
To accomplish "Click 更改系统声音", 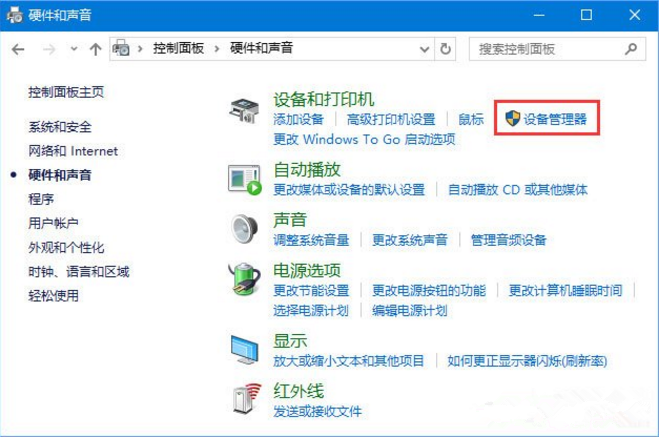I will tap(410, 240).
